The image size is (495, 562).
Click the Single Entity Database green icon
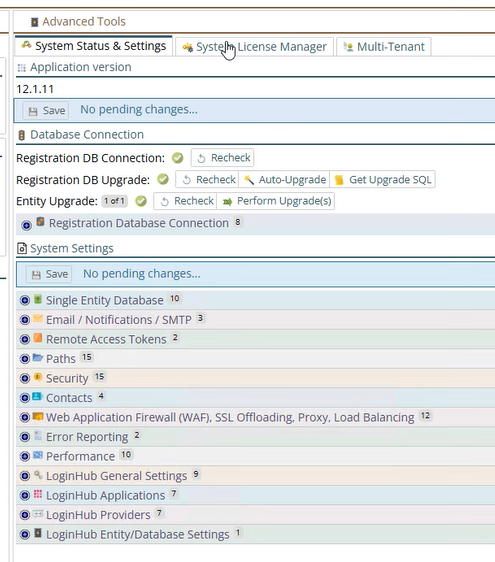(x=38, y=299)
